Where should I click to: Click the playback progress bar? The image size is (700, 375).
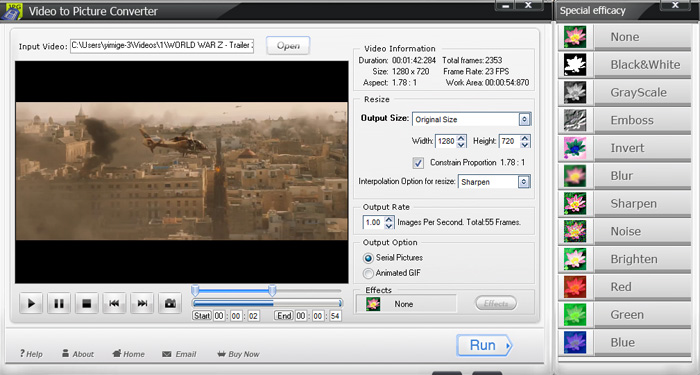click(267, 304)
